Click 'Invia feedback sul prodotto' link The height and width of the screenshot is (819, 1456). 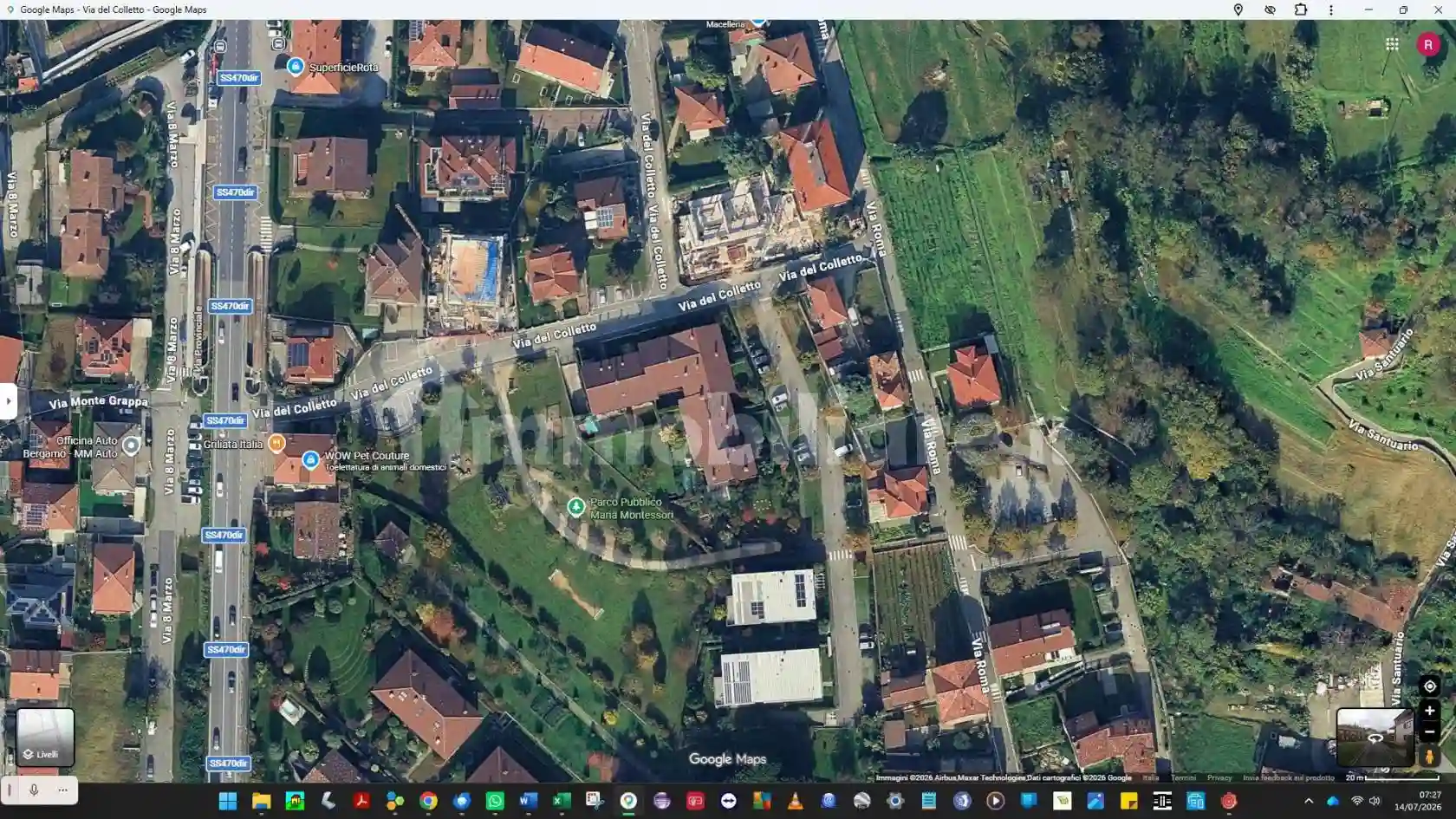tap(1289, 777)
